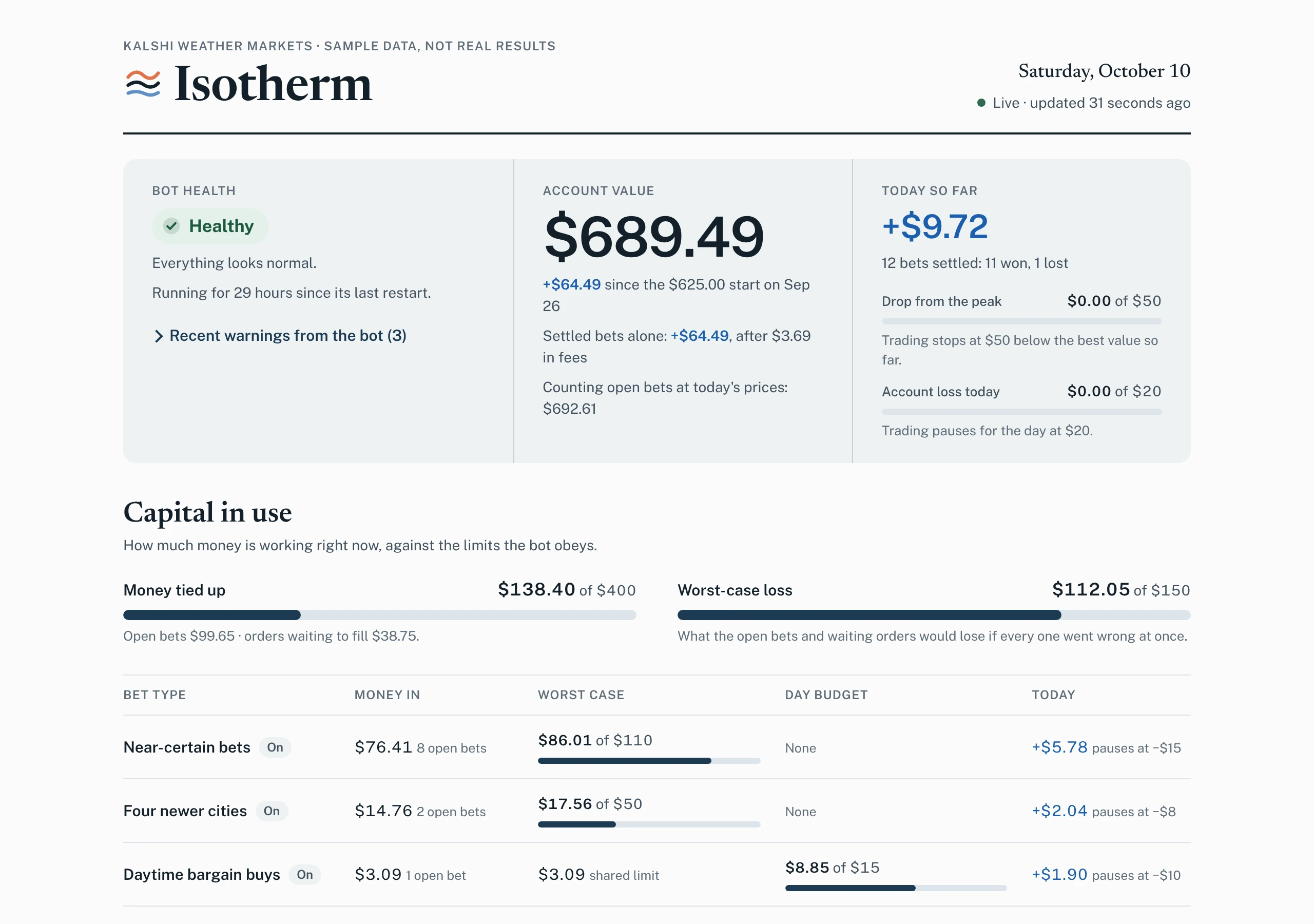Select the Near-certain bets row label

186,747
